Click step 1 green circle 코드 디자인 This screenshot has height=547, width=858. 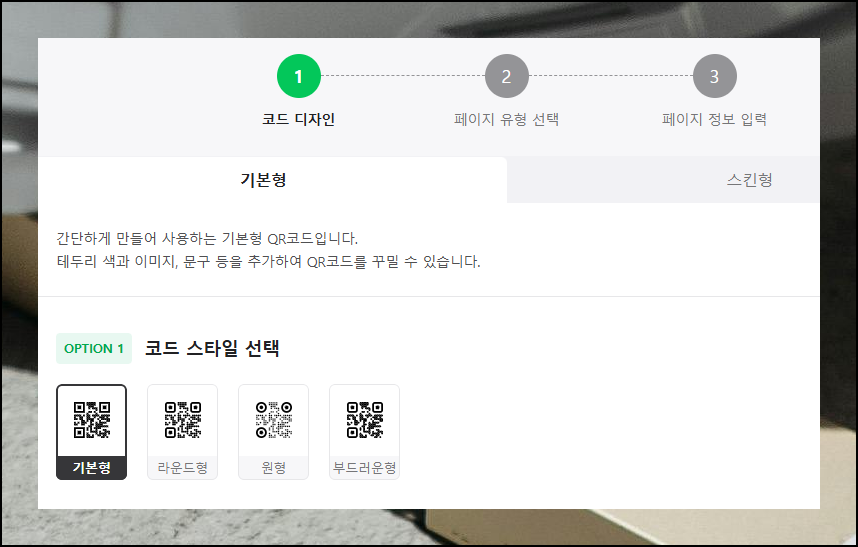tap(299, 76)
